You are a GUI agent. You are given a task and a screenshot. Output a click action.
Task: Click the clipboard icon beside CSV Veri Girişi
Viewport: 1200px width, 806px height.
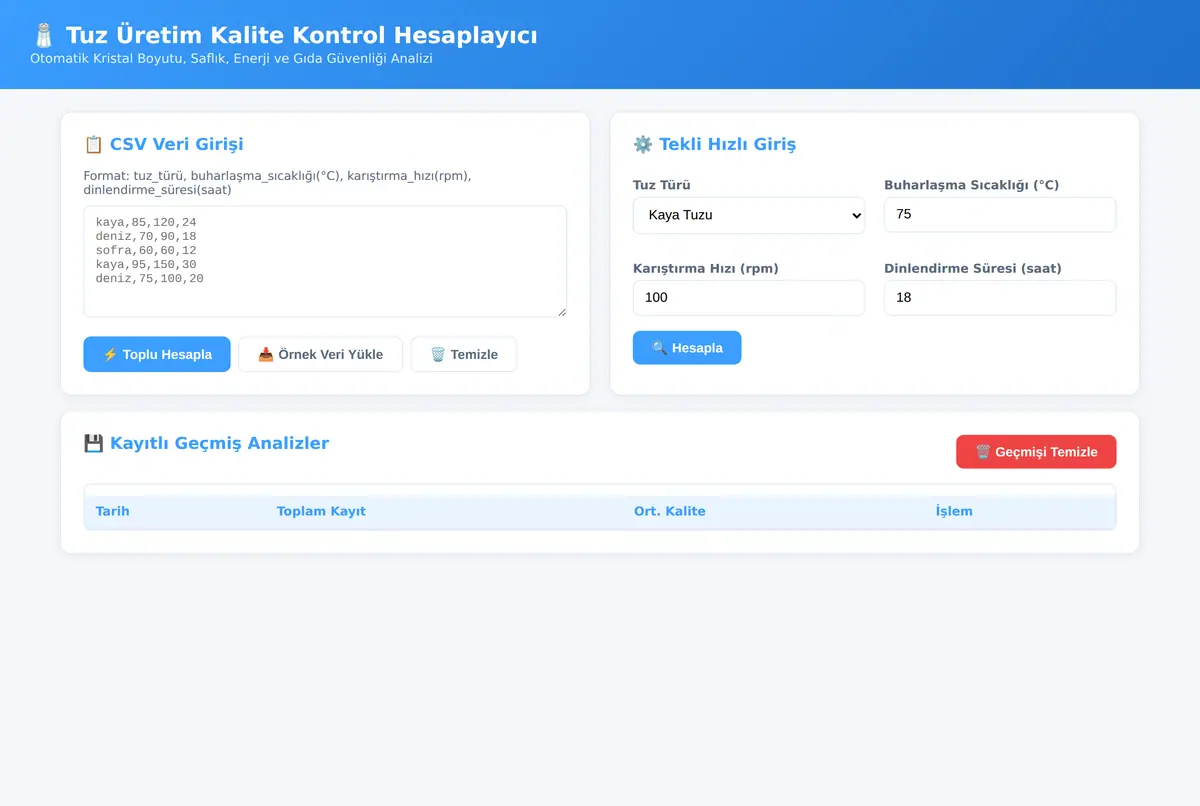pos(94,144)
